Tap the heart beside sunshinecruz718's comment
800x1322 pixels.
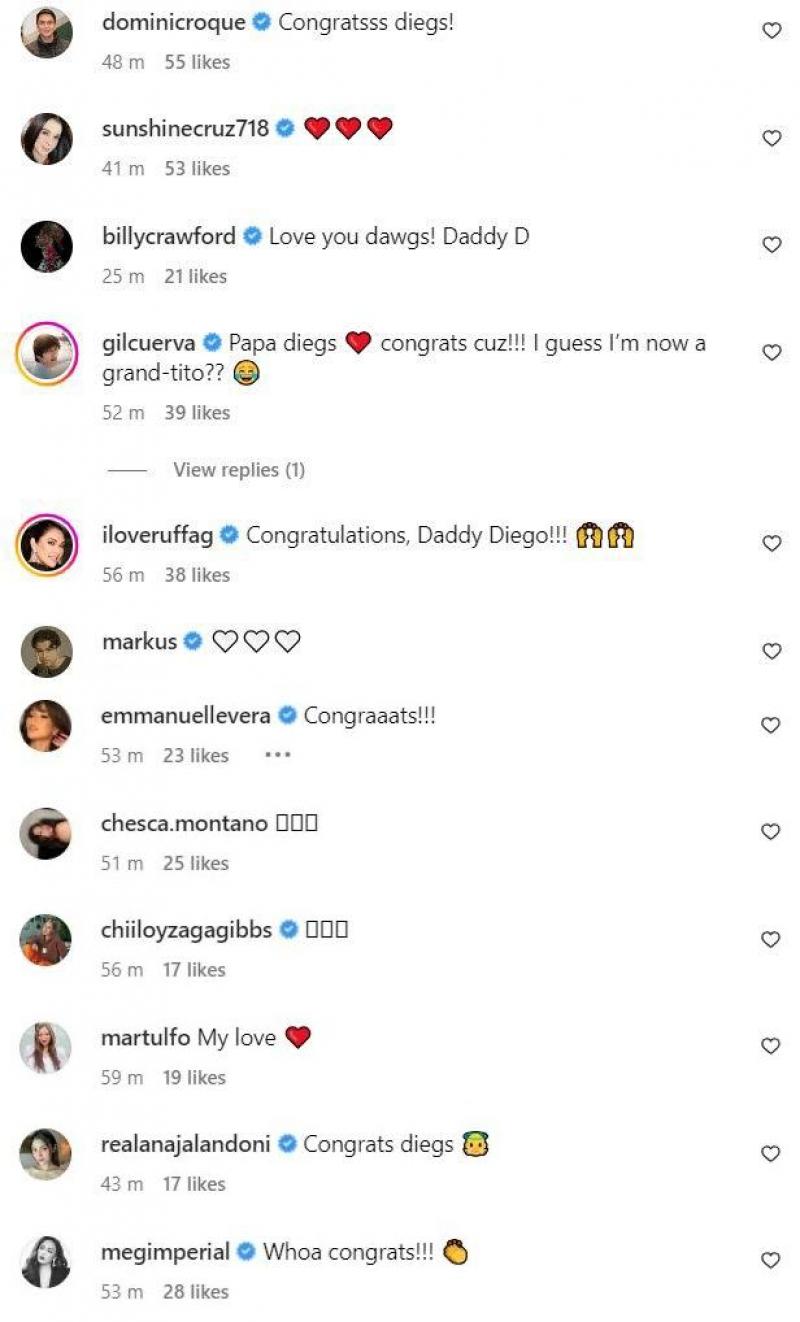(x=771, y=138)
